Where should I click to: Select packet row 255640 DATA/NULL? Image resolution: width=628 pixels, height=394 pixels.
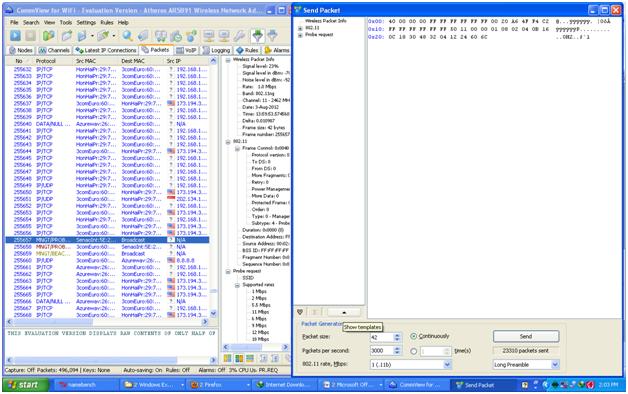pyautogui.click(x=107, y=124)
